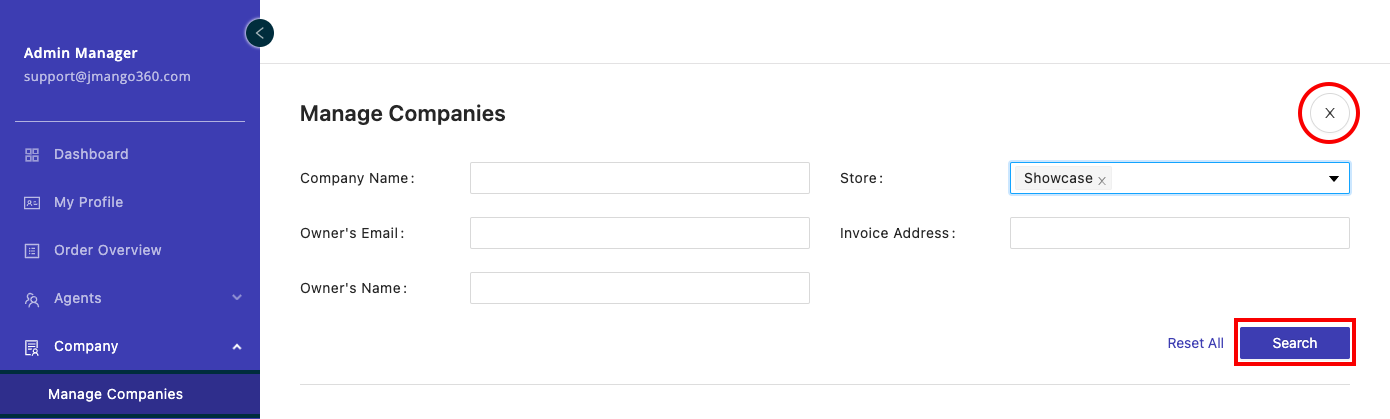Expand the Agents submenu chevron

coord(237,298)
